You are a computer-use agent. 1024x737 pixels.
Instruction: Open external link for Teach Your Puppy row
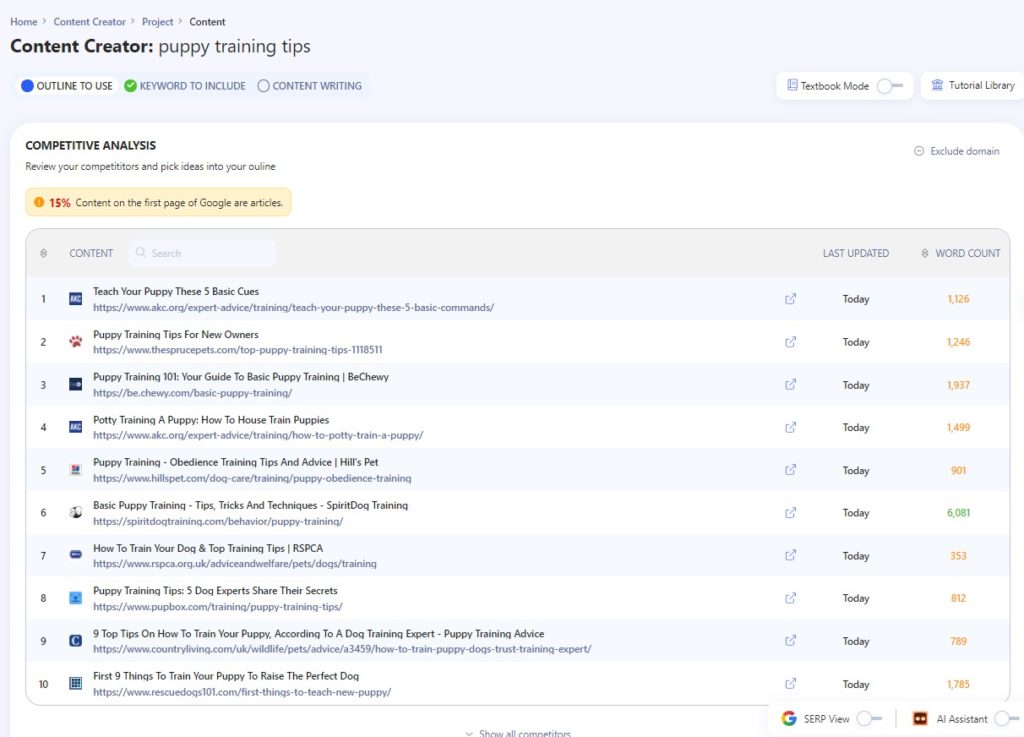click(x=790, y=299)
